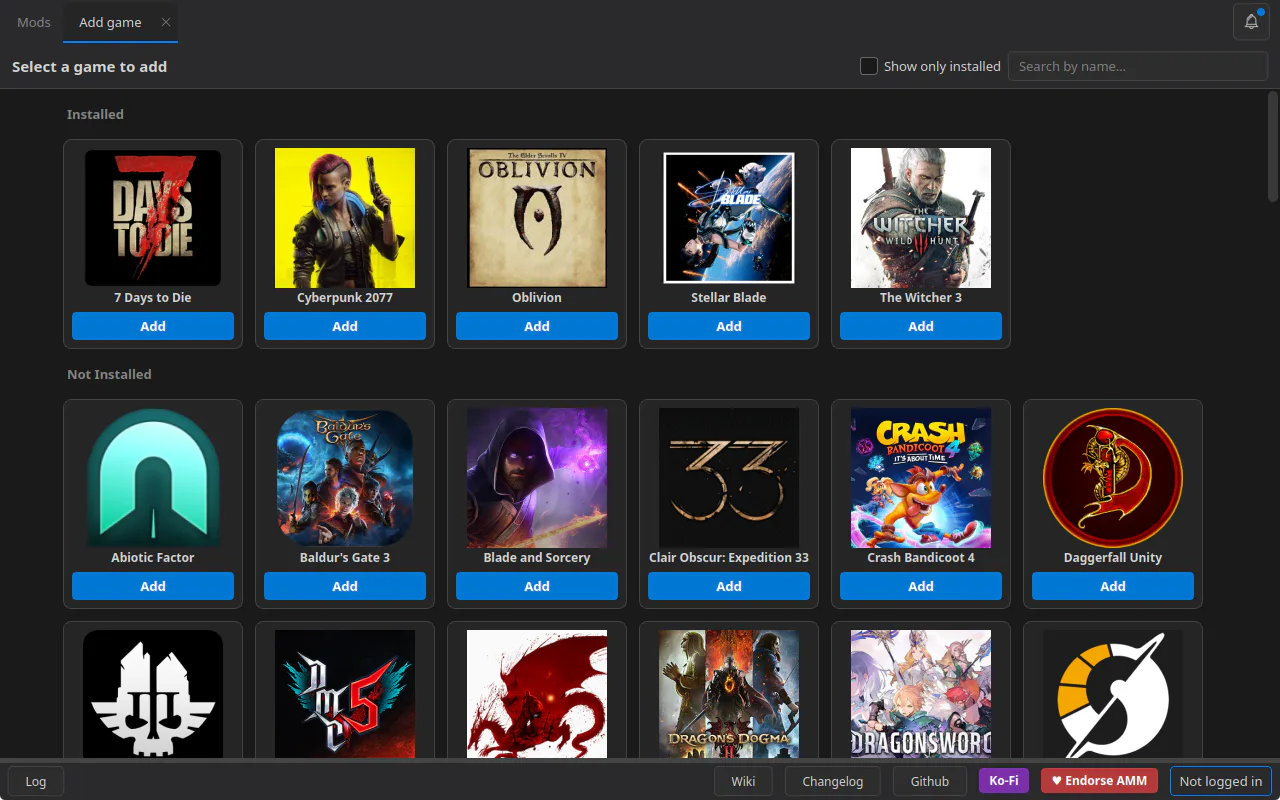
Task: Select the Daggerfall Unity dragon emblem
Action: (x=1113, y=478)
